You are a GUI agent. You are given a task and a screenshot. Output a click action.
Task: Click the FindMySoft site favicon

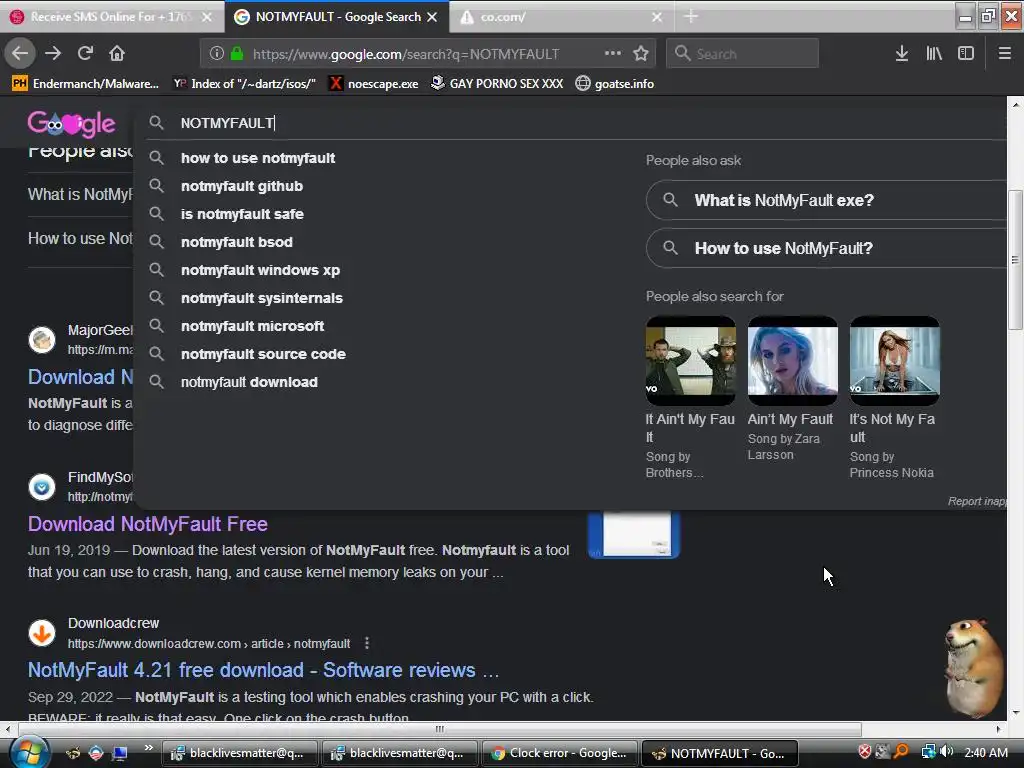click(x=42, y=487)
